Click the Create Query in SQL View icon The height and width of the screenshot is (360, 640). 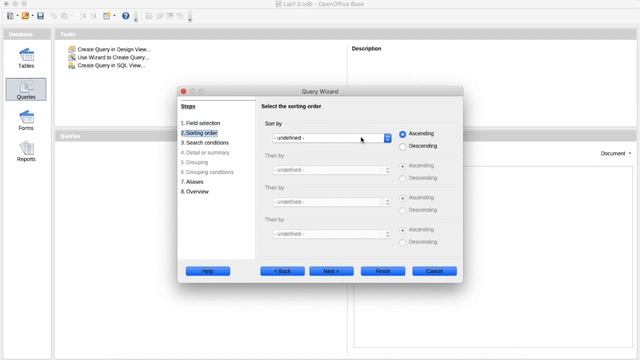point(72,65)
